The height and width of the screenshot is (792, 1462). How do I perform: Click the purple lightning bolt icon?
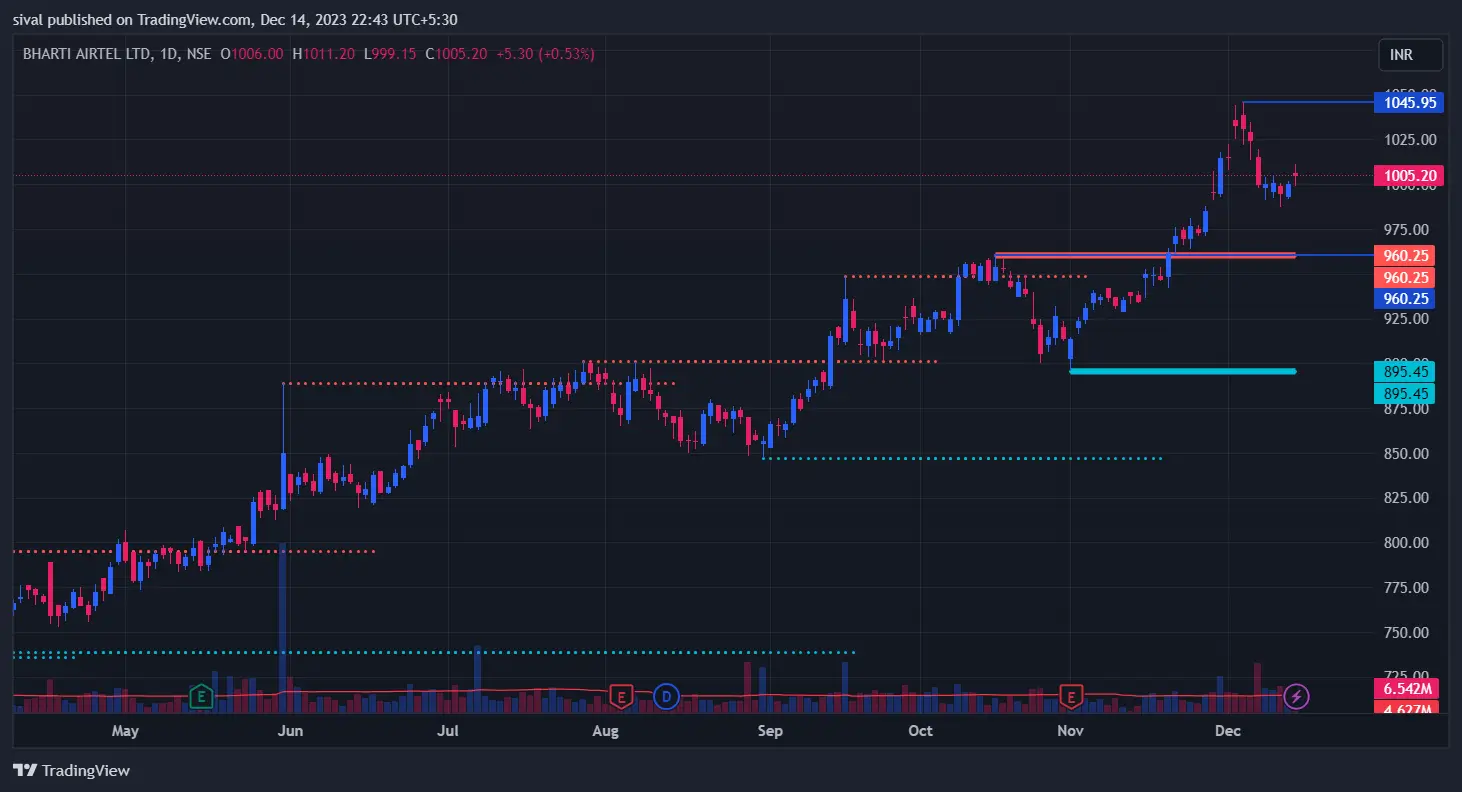1297,695
